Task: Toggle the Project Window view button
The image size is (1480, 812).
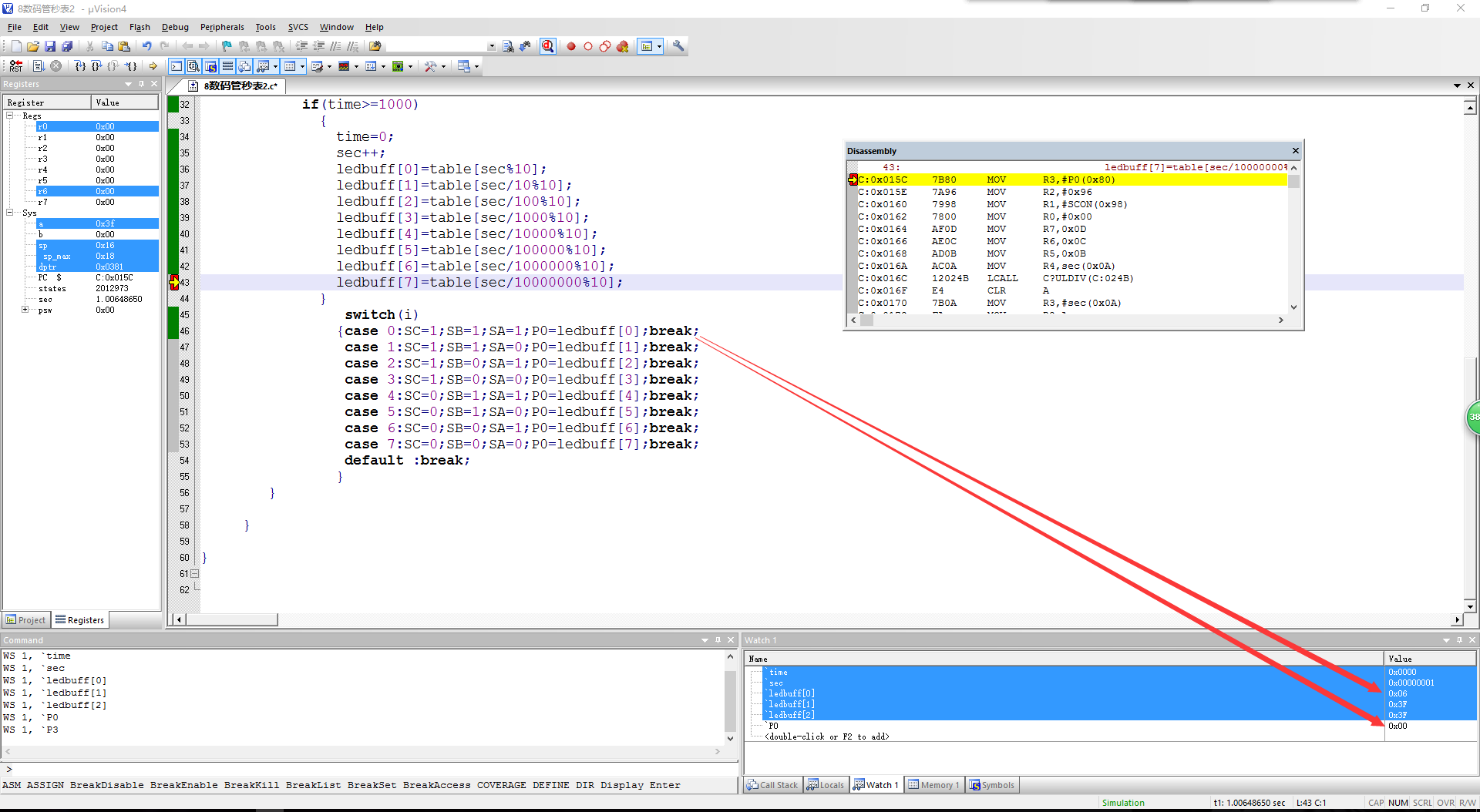Action: pyautogui.click(x=647, y=46)
